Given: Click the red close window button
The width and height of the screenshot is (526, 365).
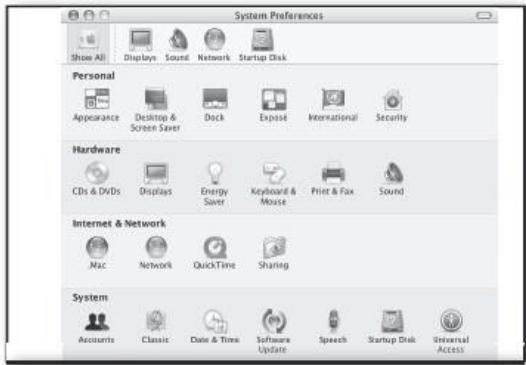Looking at the screenshot, I should coord(73,15).
